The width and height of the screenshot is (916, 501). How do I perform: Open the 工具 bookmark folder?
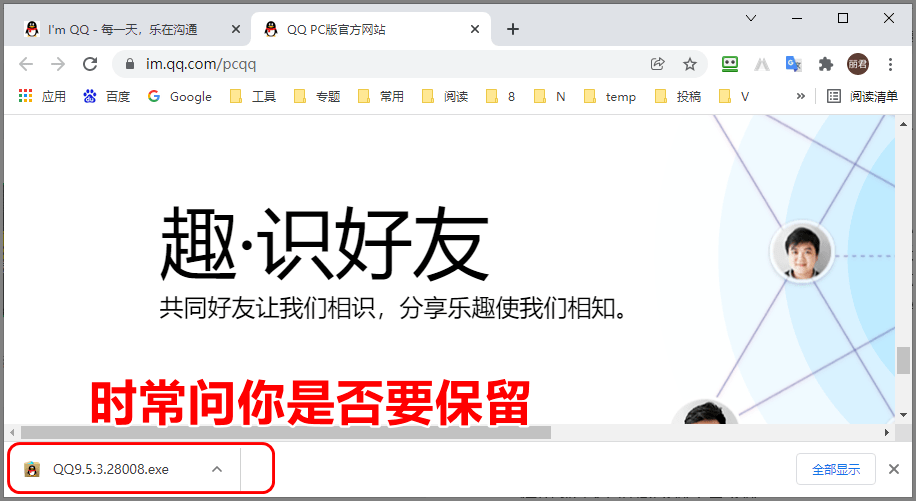[252, 96]
